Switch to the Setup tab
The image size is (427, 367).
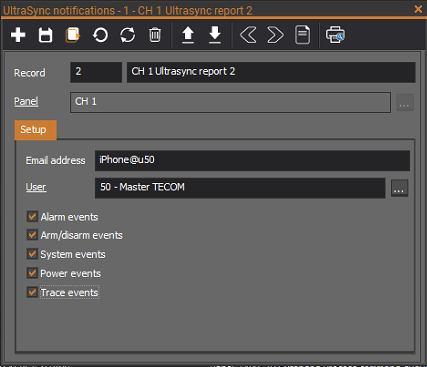tap(35, 130)
